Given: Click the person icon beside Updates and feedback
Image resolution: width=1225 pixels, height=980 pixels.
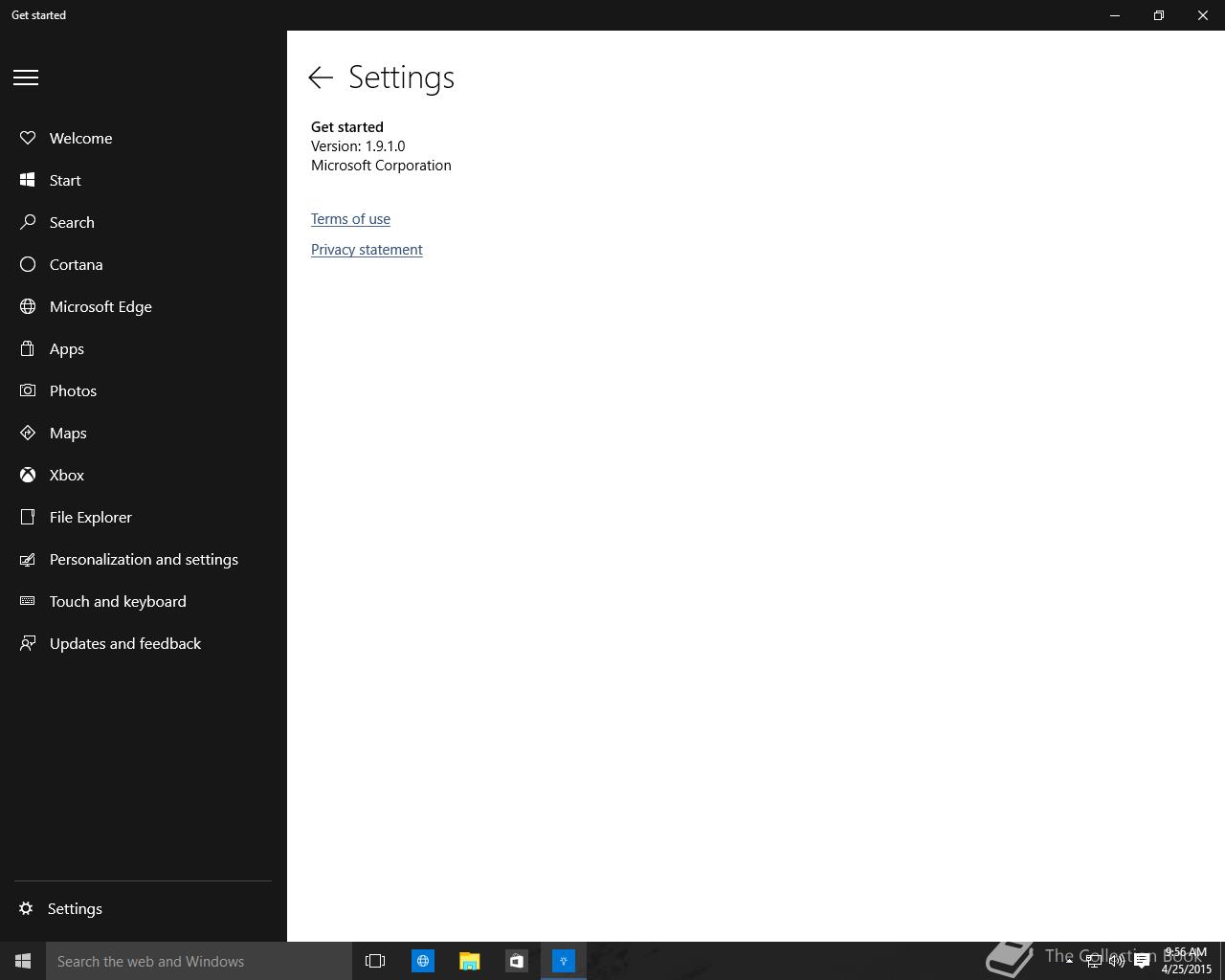Looking at the screenshot, I should pos(28,643).
